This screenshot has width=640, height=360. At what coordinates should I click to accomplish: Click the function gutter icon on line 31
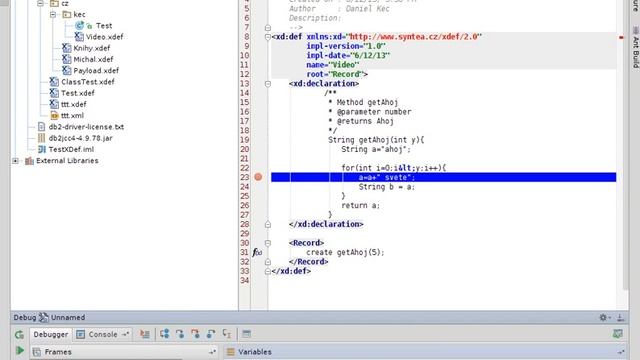coord(257,253)
